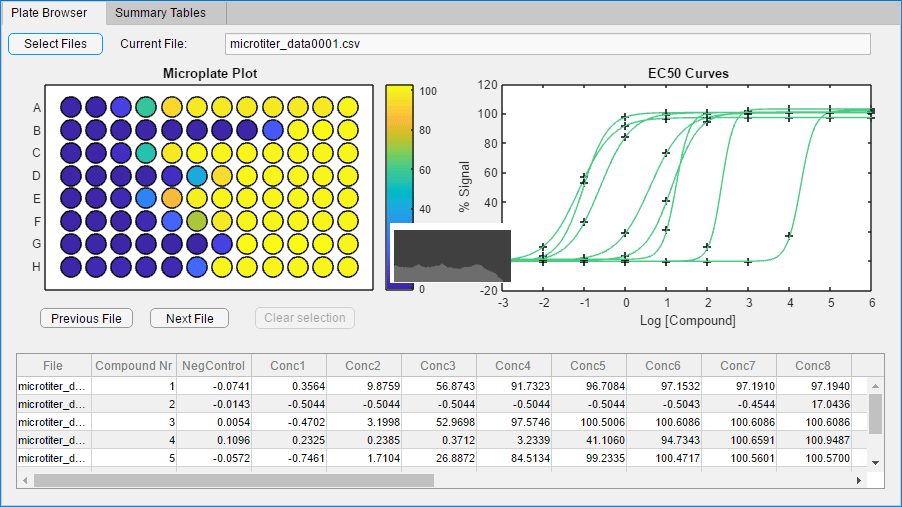The image size is (902, 507).
Task: Load the Next File
Action: 189,318
